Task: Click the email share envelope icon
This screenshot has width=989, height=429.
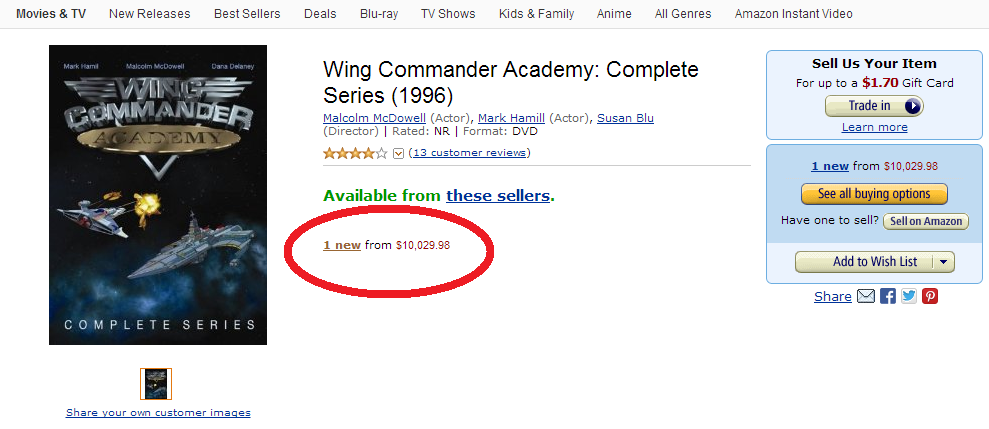Action: pos(866,296)
